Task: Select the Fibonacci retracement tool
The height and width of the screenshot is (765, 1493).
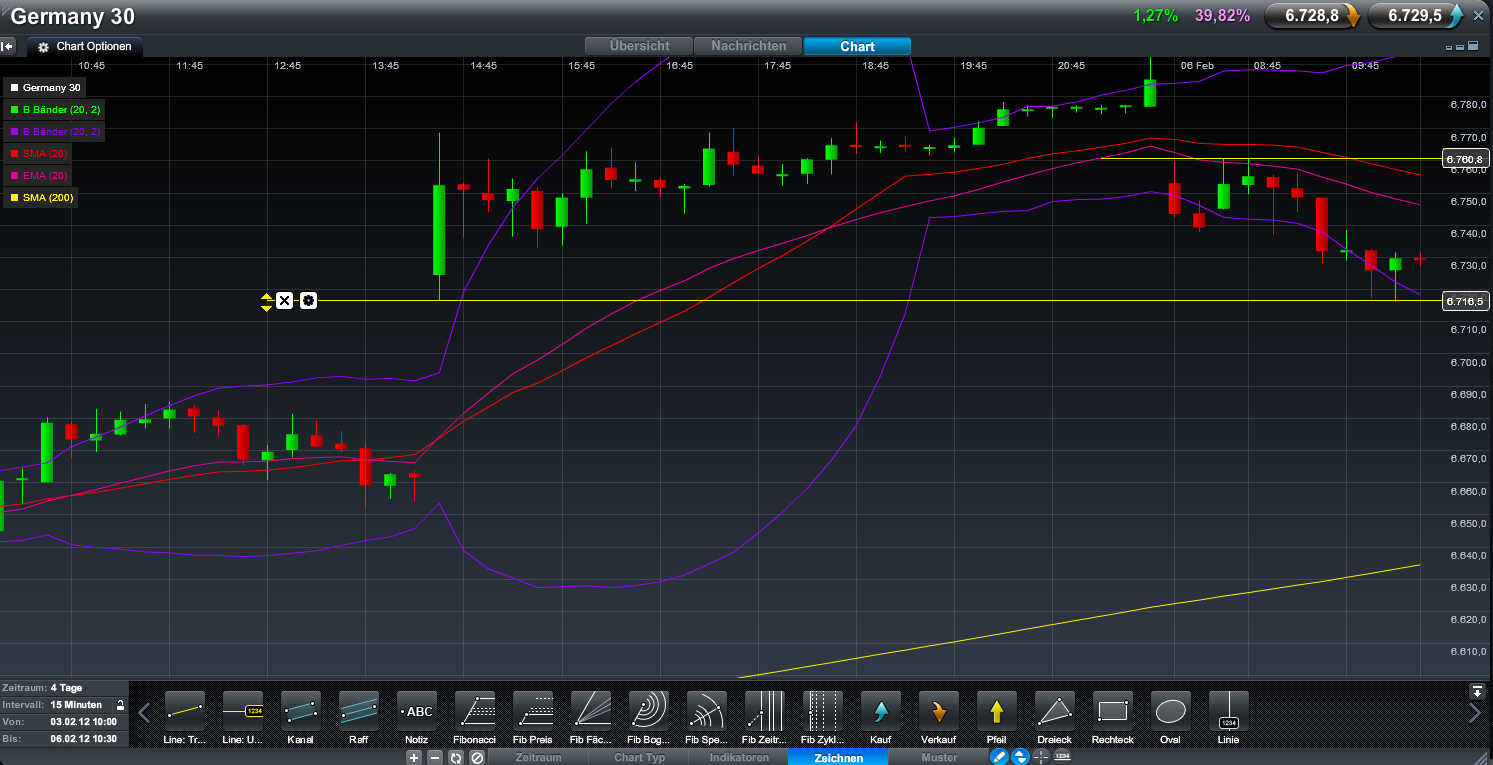Action: [x=475, y=717]
